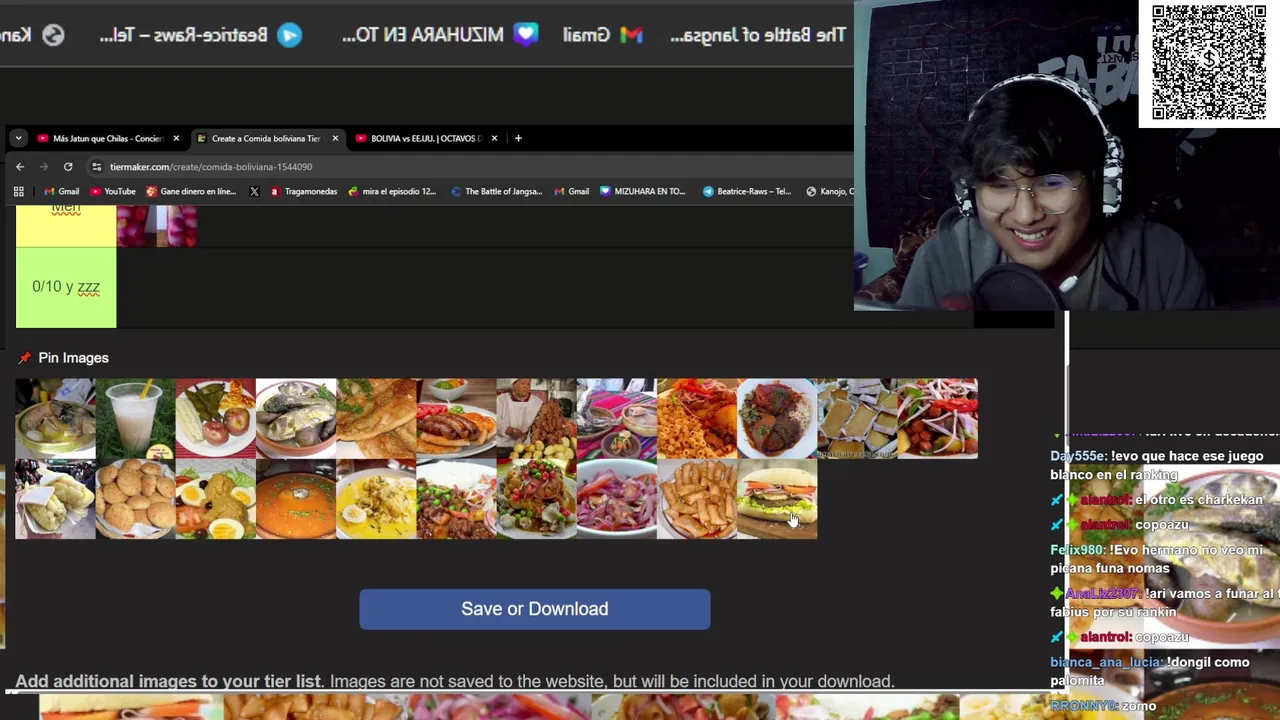Viewport: 1280px width, 720px height.
Task: Select the dark meat on white plate image
Action: (x=777, y=418)
